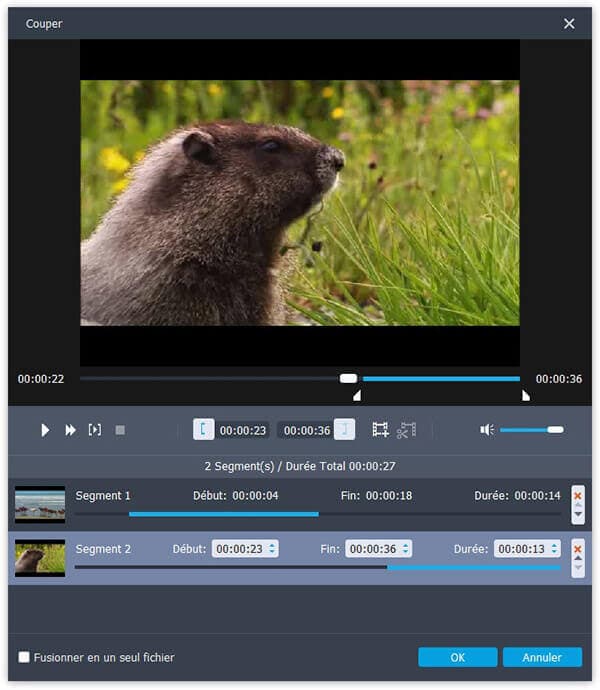Viewport: 600px width, 690px height.
Task: Click the blue selected range on the main timeline
Action: (x=441, y=378)
